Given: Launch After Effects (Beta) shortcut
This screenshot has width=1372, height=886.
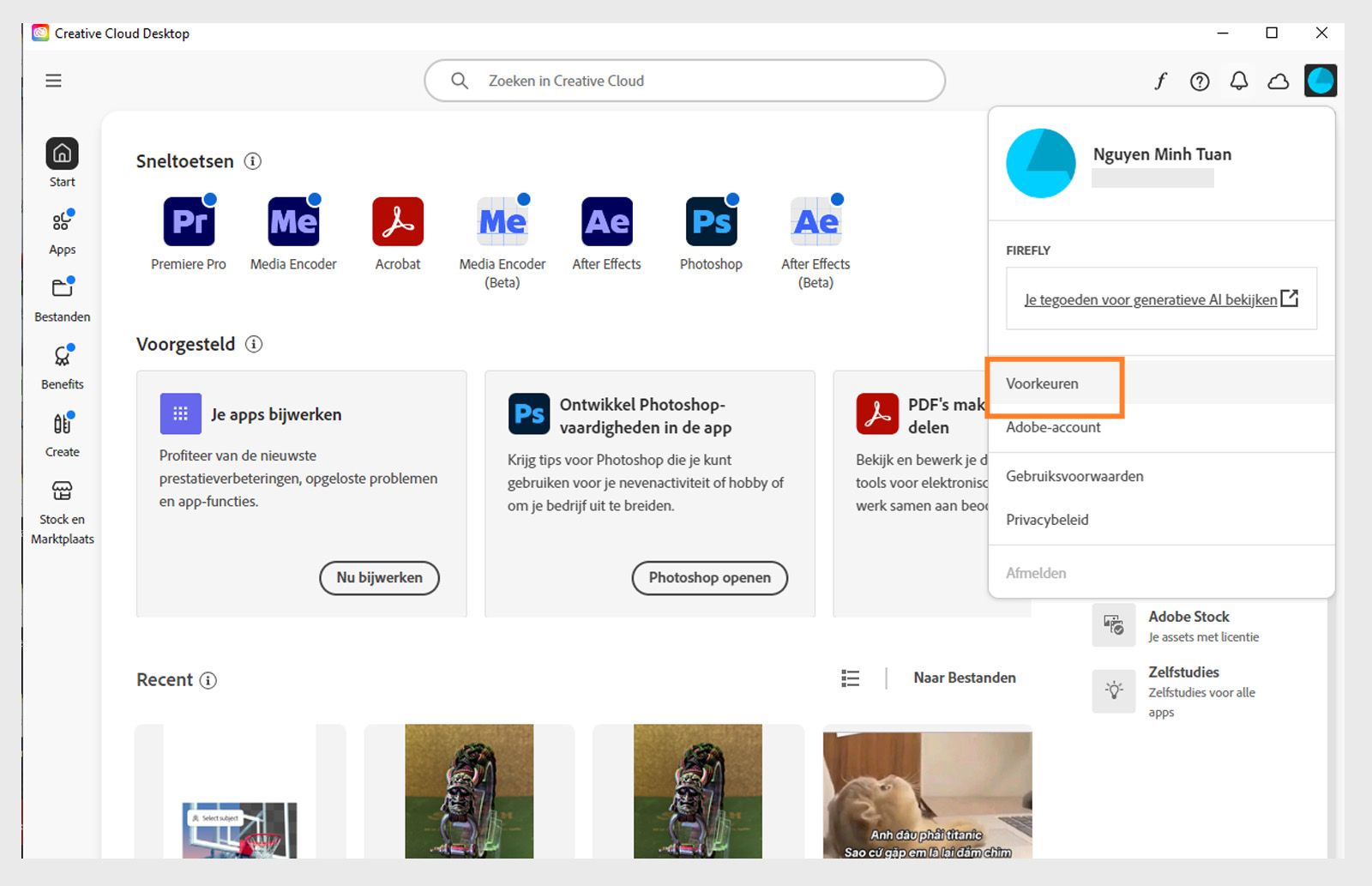Looking at the screenshot, I should point(815,220).
